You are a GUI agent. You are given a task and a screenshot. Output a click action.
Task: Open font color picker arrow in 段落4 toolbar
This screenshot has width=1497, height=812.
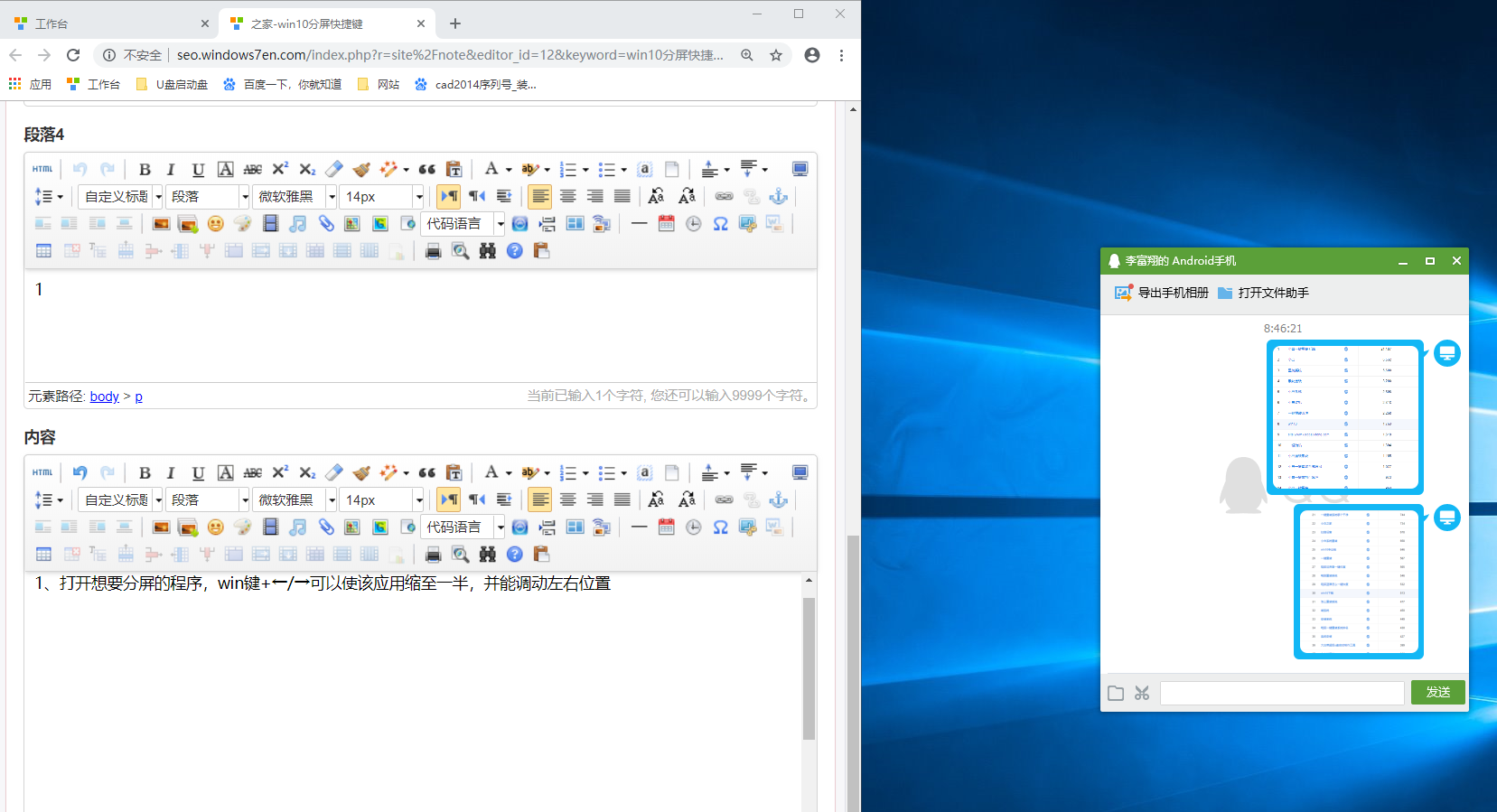click(509, 170)
